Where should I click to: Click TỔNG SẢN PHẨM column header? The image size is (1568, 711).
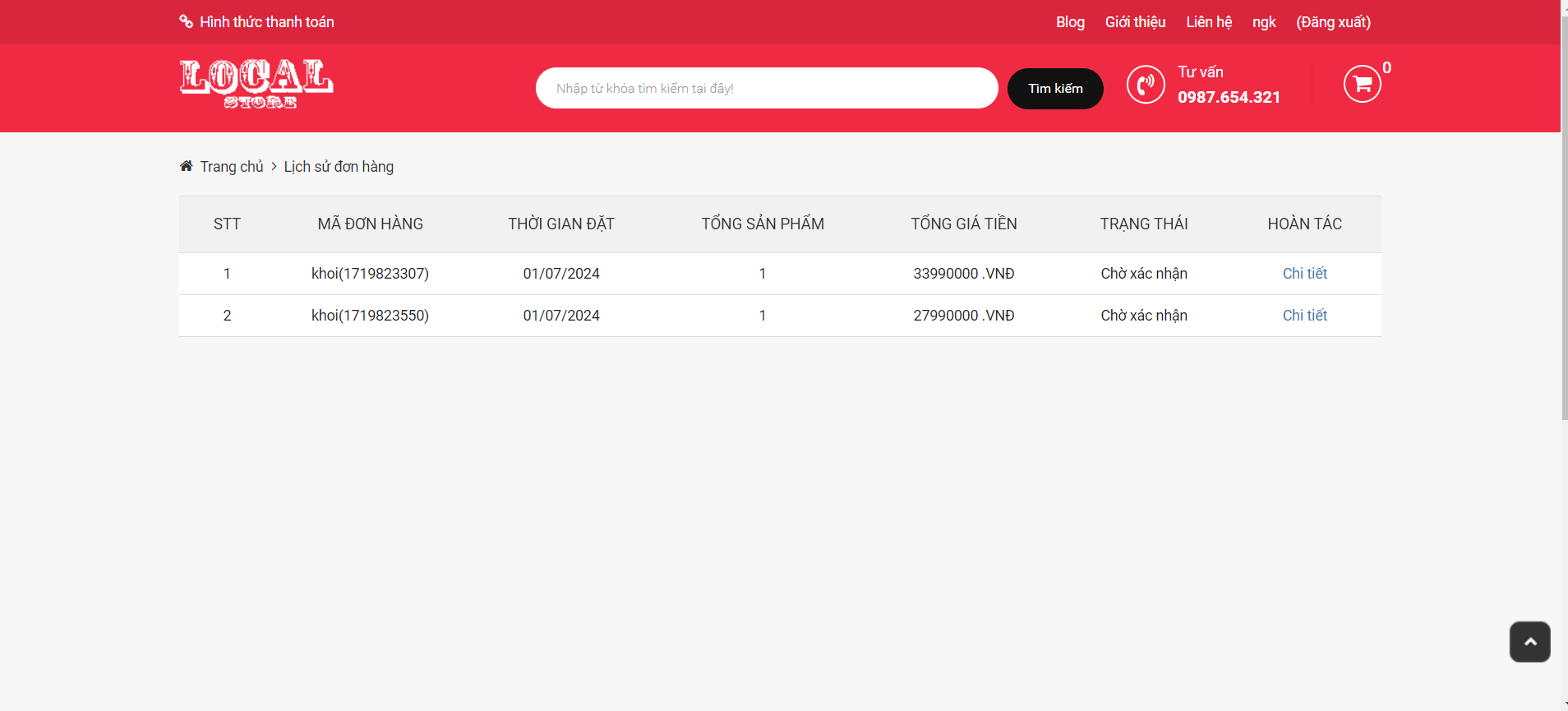tap(763, 224)
